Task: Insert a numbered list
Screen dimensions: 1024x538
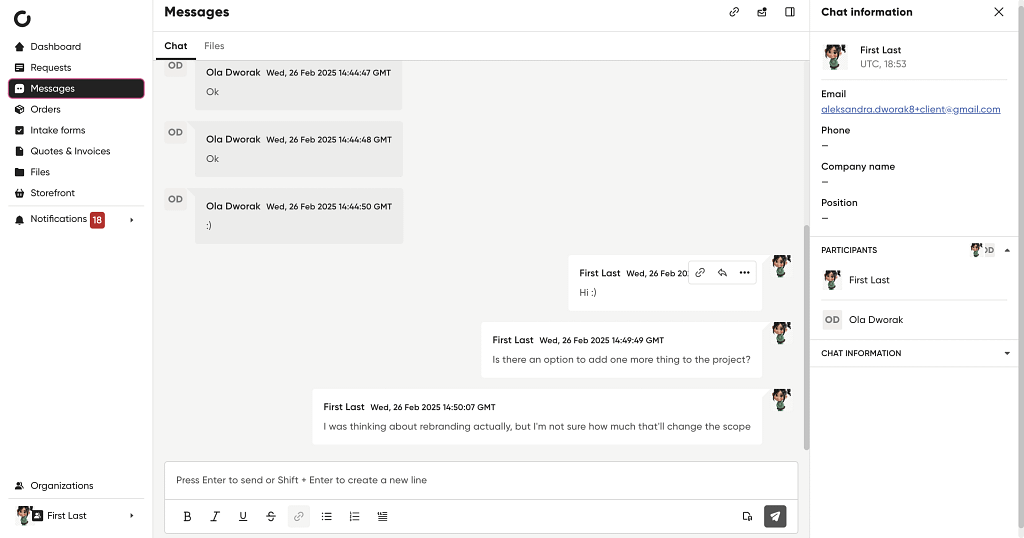Action: (x=355, y=516)
